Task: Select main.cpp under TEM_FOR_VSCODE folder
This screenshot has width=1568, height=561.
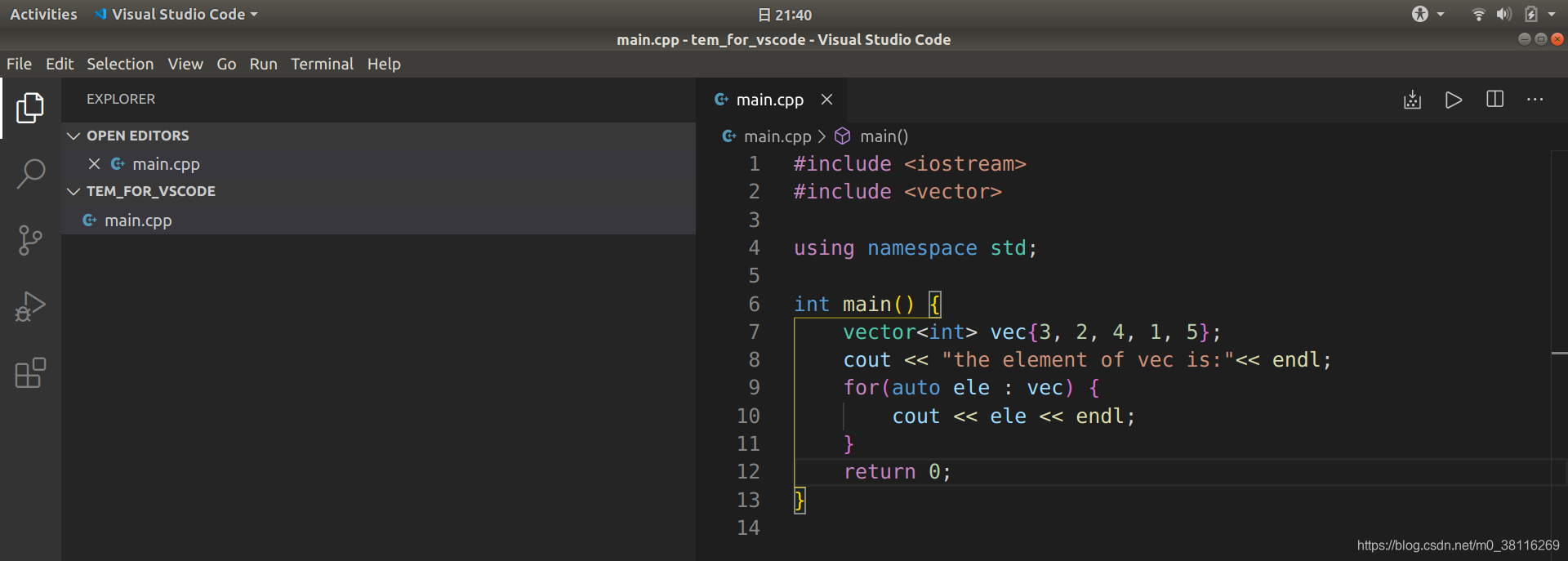Action: click(x=378, y=220)
